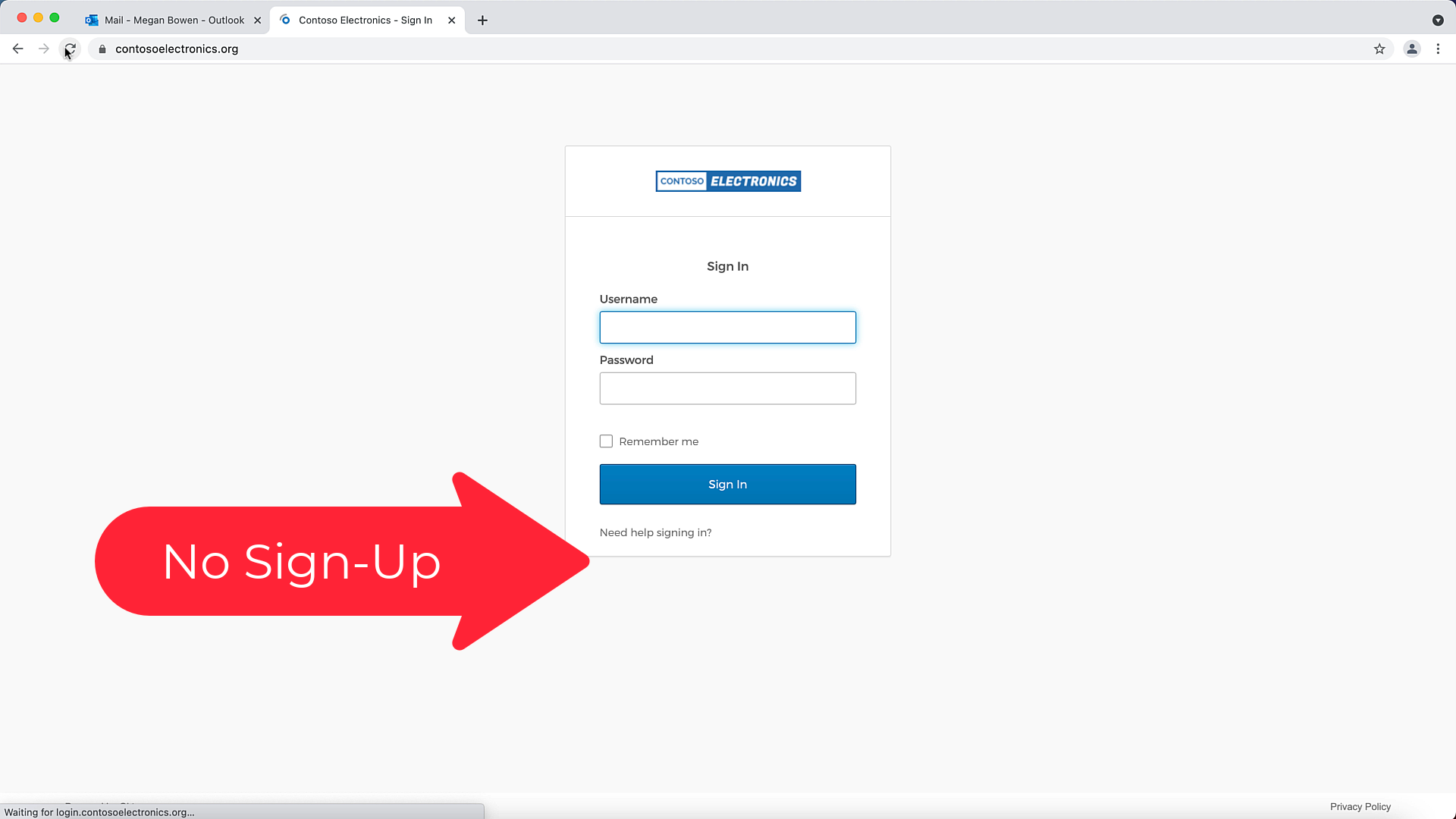The height and width of the screenshot is (819, 1456).
Task: Expand the tab search dropdown arrow
Action: (1438, 20)
